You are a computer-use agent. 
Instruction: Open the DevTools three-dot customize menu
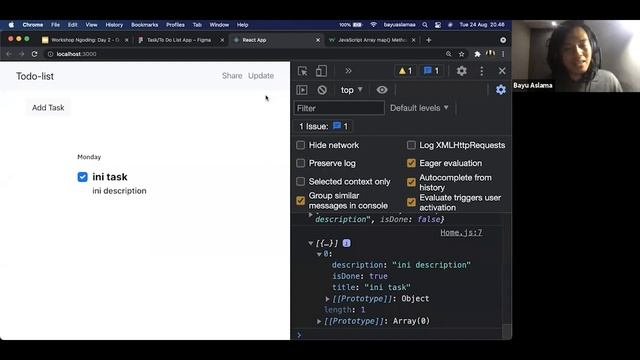point(482,71)
